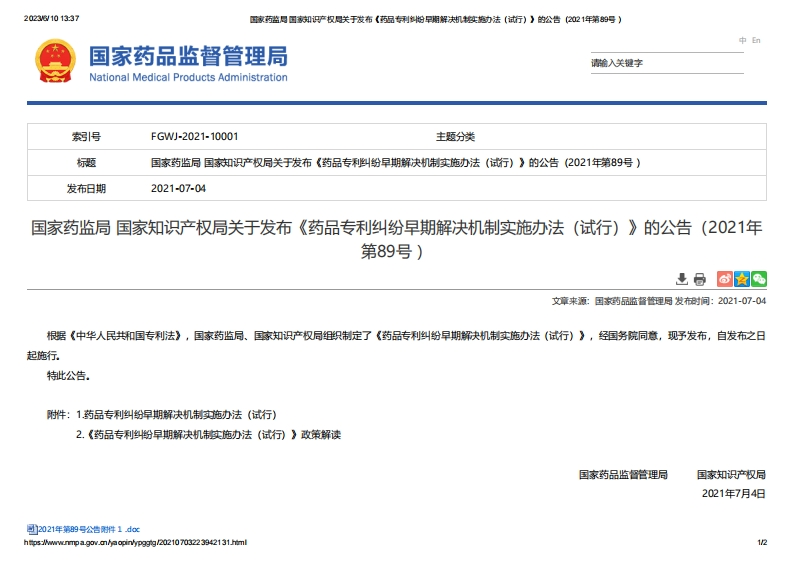Open attachment 2021年第89号公告附件1.doc
Screen dimensions: 793x561
pyautogui.click(x=89, y=528)
